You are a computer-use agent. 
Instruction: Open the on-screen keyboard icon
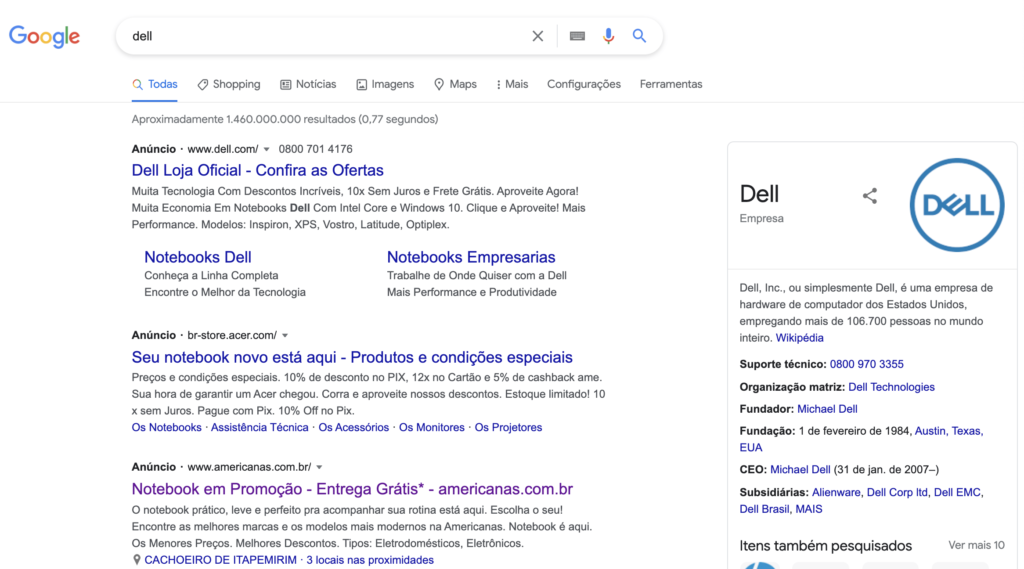577,36
